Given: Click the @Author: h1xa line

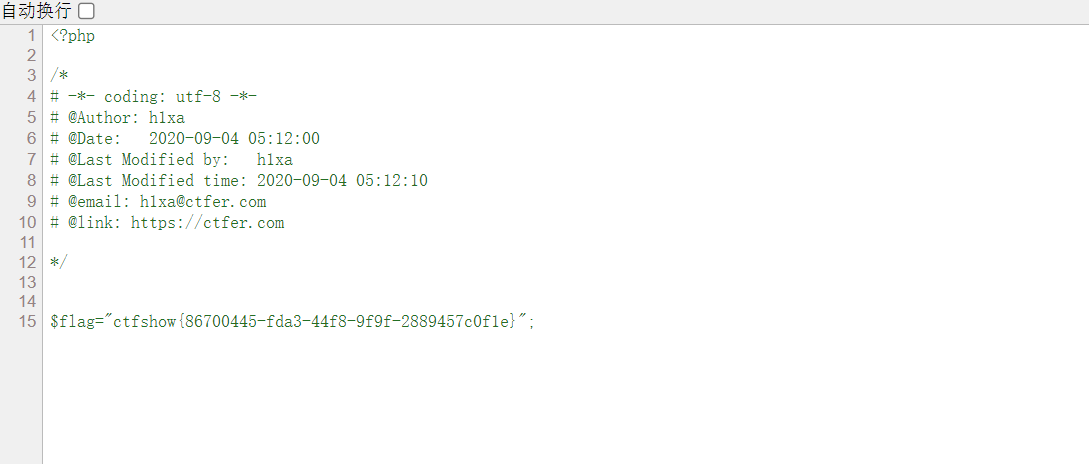Looking at the screenshot, I should tap(118, 118).
